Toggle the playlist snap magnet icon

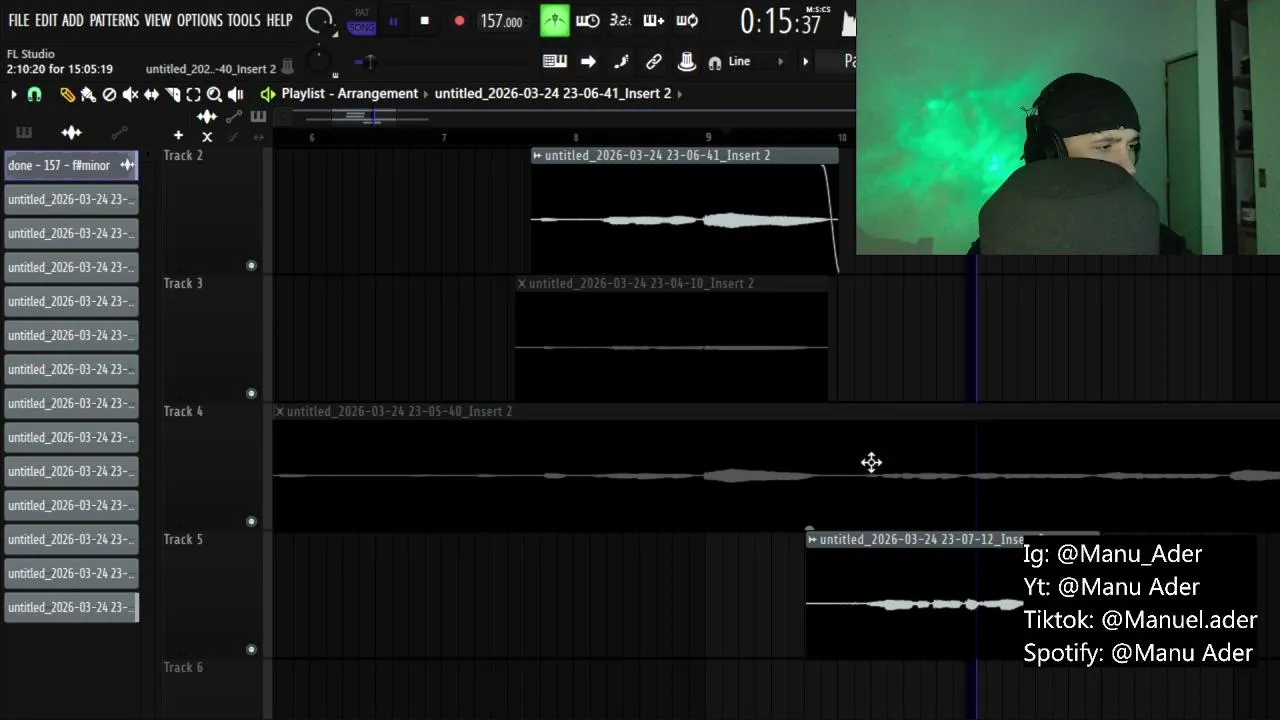34,94
